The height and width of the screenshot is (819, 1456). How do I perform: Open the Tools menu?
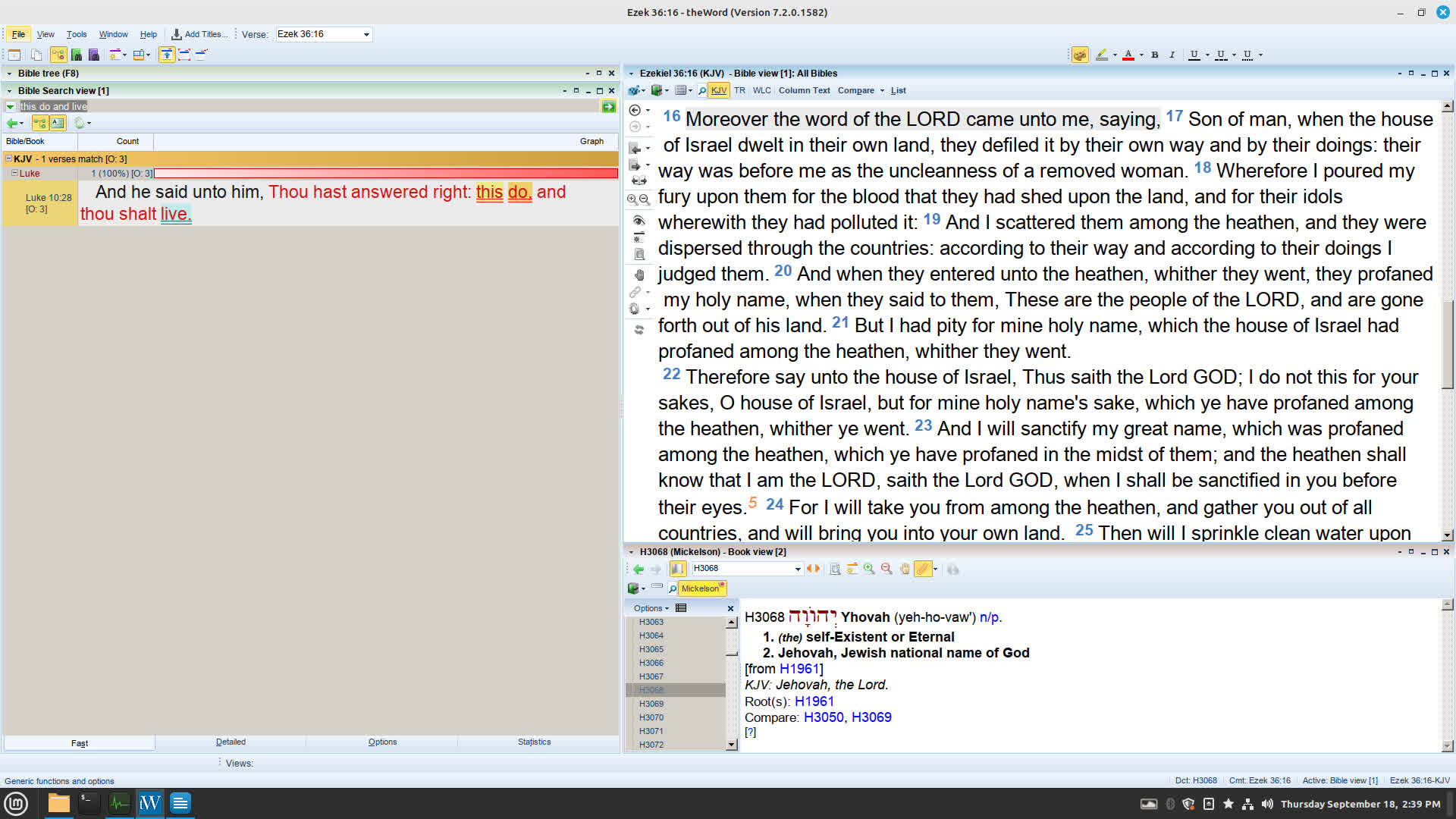pos(76,34)
